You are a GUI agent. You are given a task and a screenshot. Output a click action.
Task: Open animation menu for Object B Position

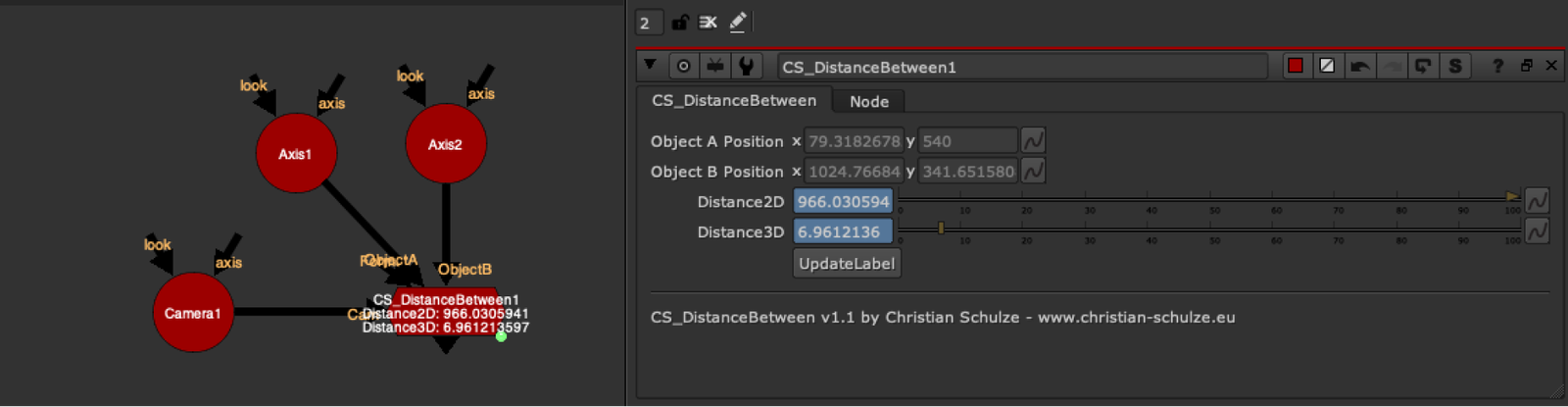[x=1033, y=171]
